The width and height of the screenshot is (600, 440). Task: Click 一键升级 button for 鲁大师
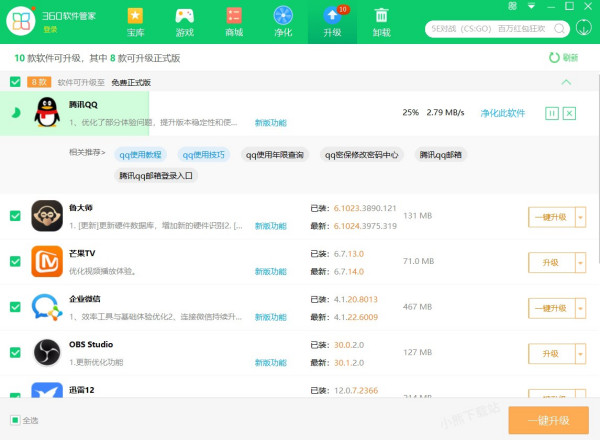tap(551, 217)
